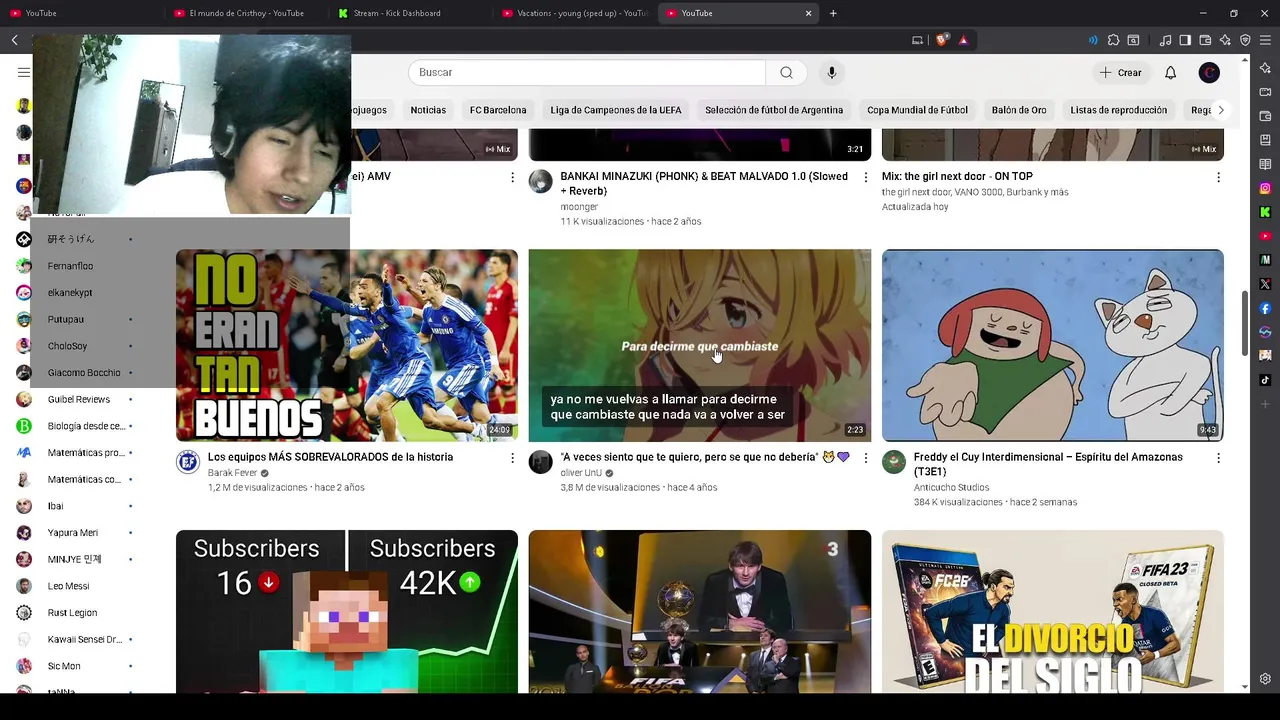
Task: Select the FC Barcelona chip
Action: [x=498, y=110]
